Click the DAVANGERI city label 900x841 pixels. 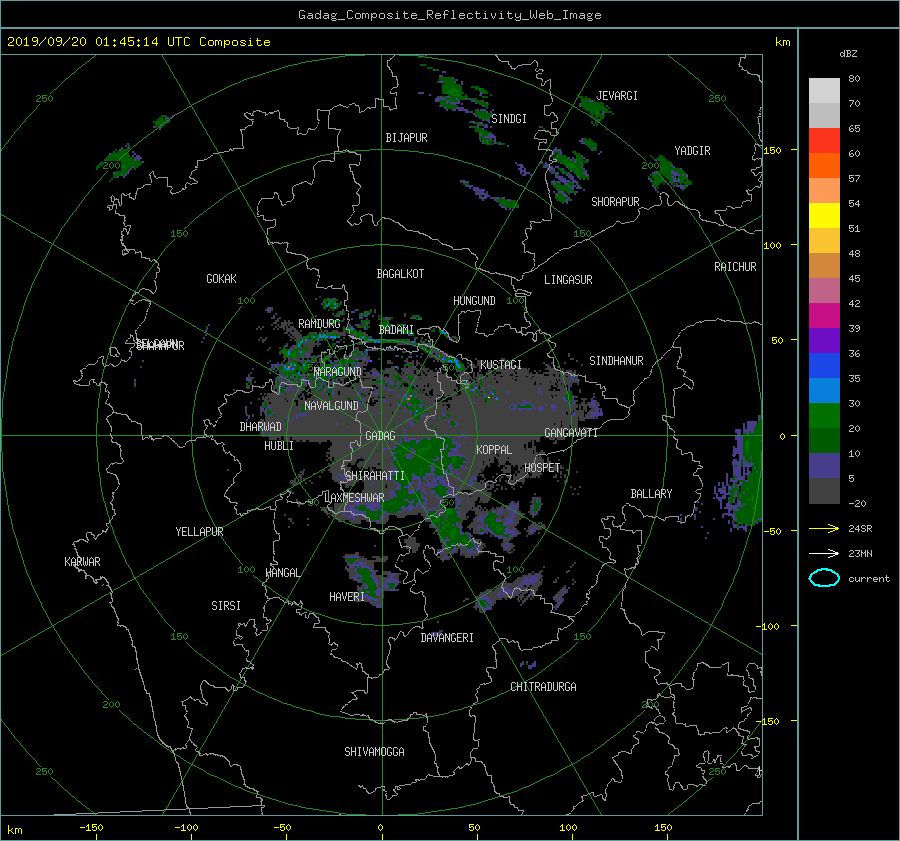(x=447, y=638)
